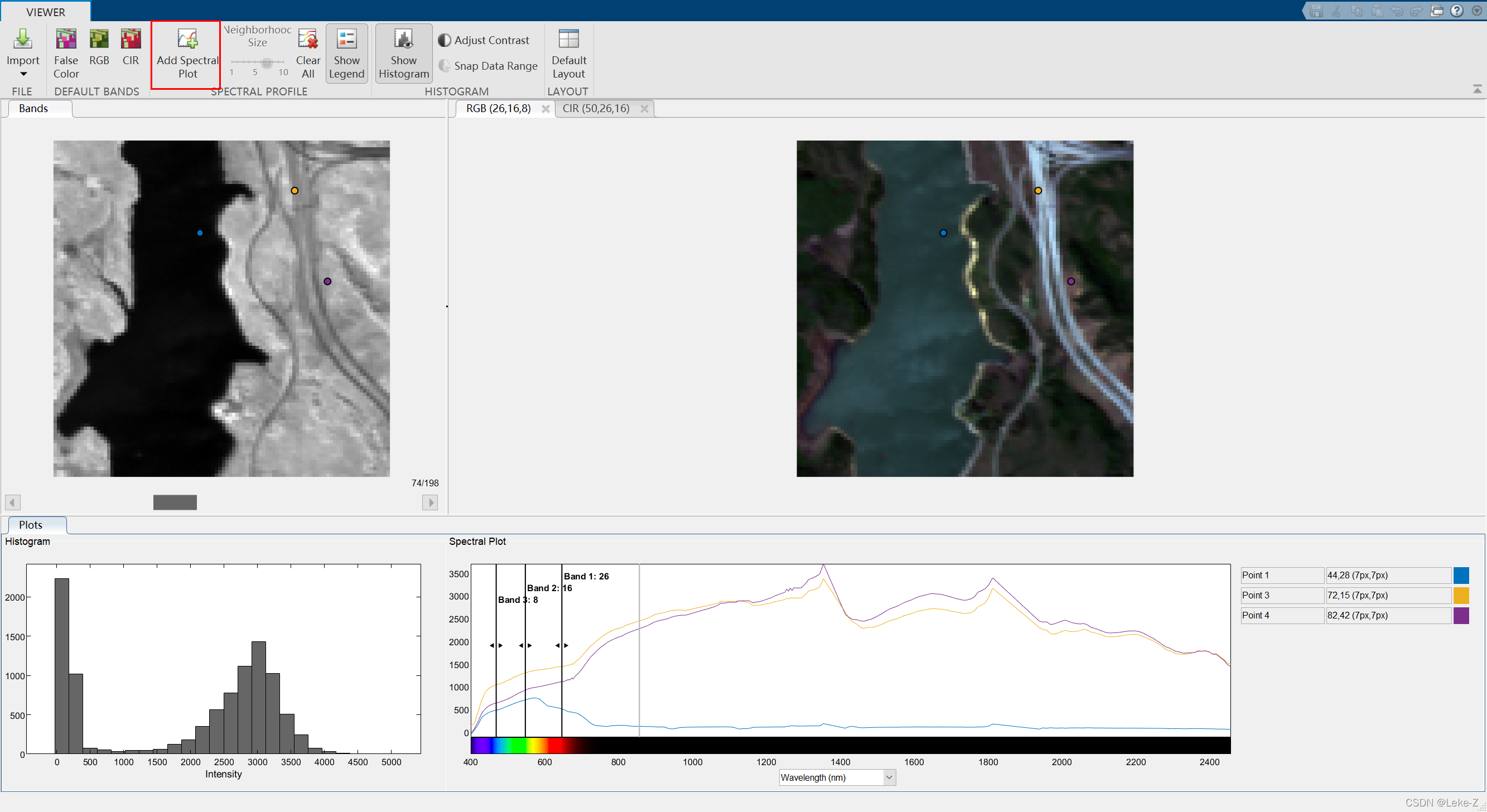
Task: Select the Plots tab
Action: click(x=31, y=525)
